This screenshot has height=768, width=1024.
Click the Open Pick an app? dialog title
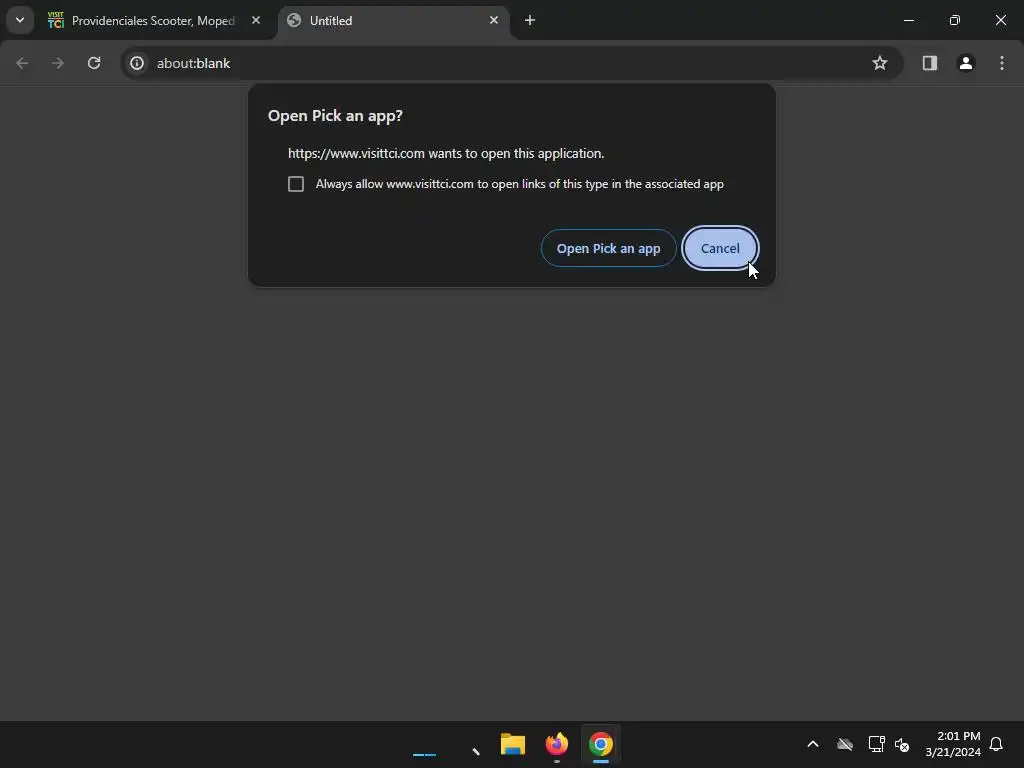pyautogui.click(x=335, y=116)
